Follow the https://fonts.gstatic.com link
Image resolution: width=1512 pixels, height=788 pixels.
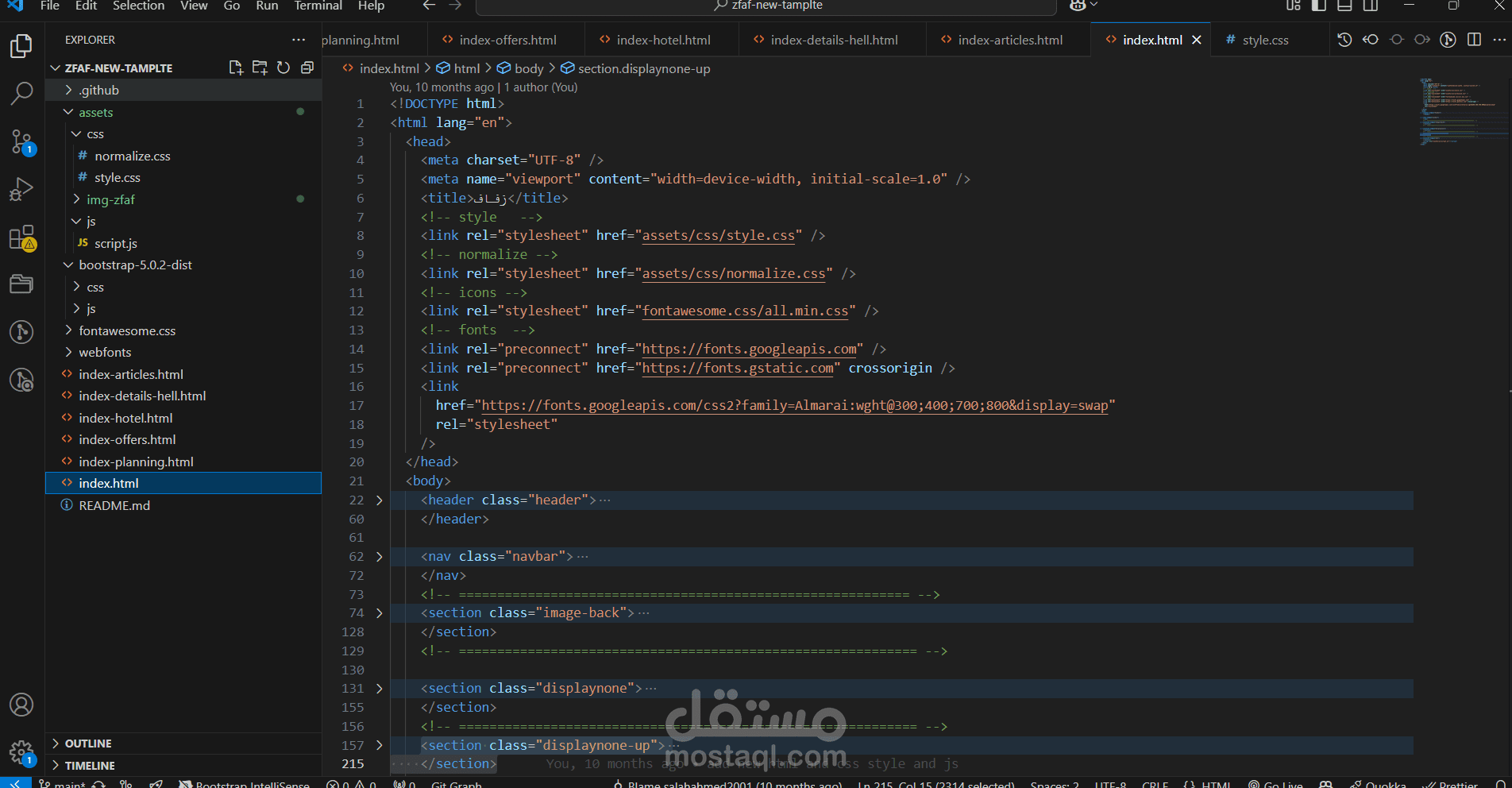(738, 368)
